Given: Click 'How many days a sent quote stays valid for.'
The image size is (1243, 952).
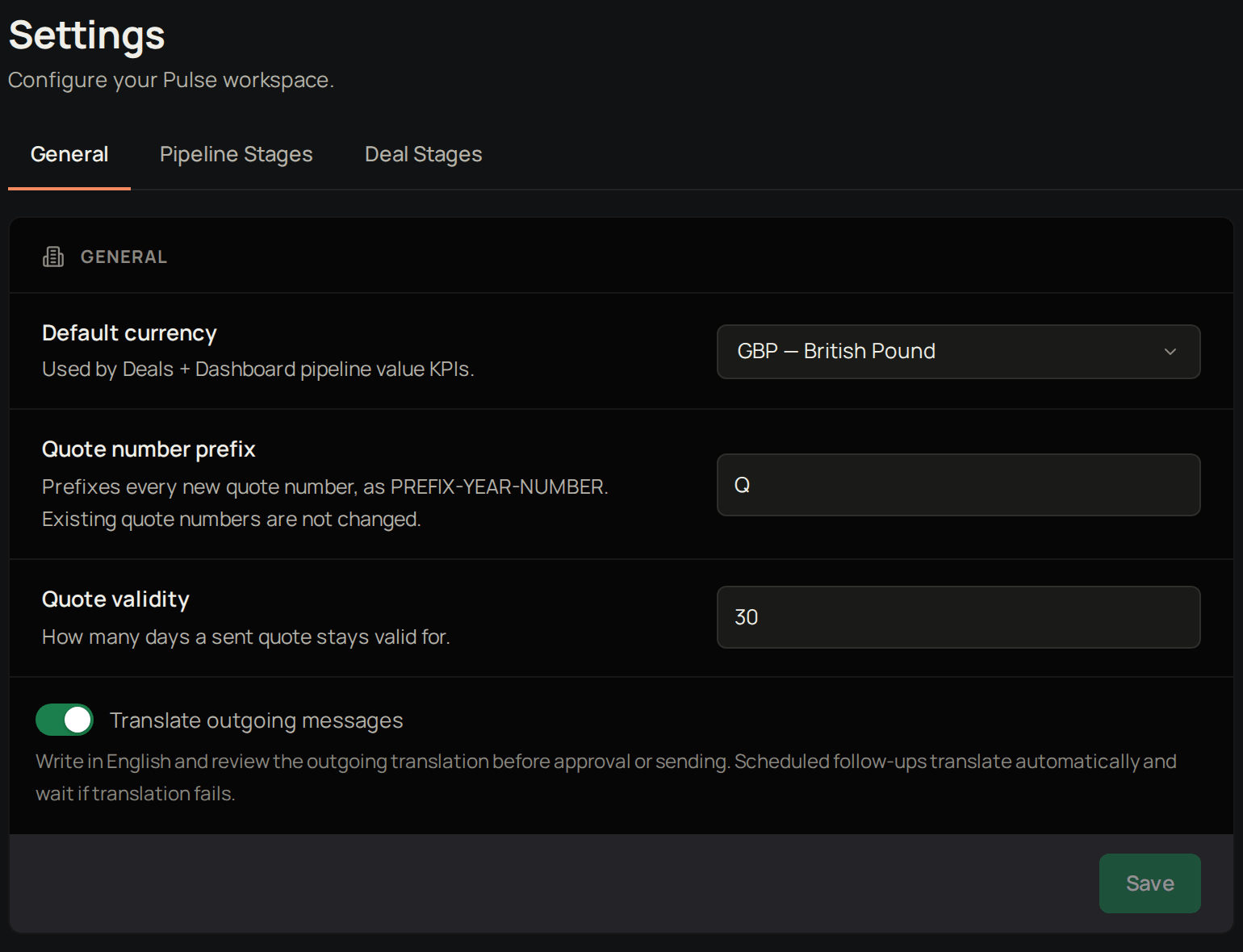Looking at the screenshot, I should 246,637.
